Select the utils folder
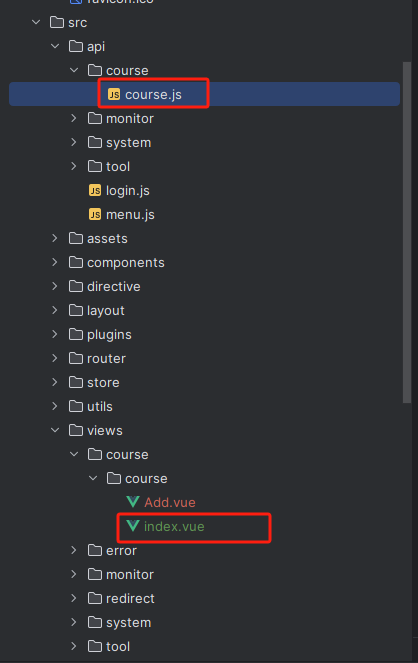 [100, 406]
